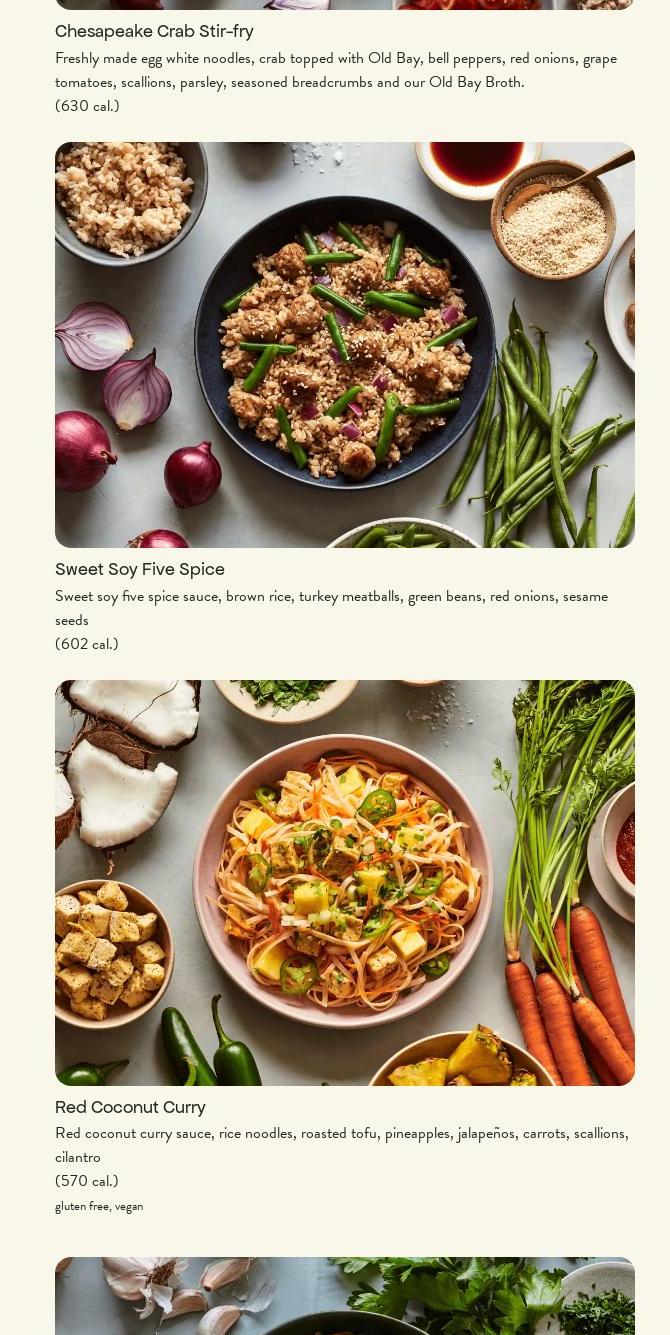Open the Red Coconut Curry noodle photo
Image resolution: width=670 pixels, height=1335 pixels.
345,883
